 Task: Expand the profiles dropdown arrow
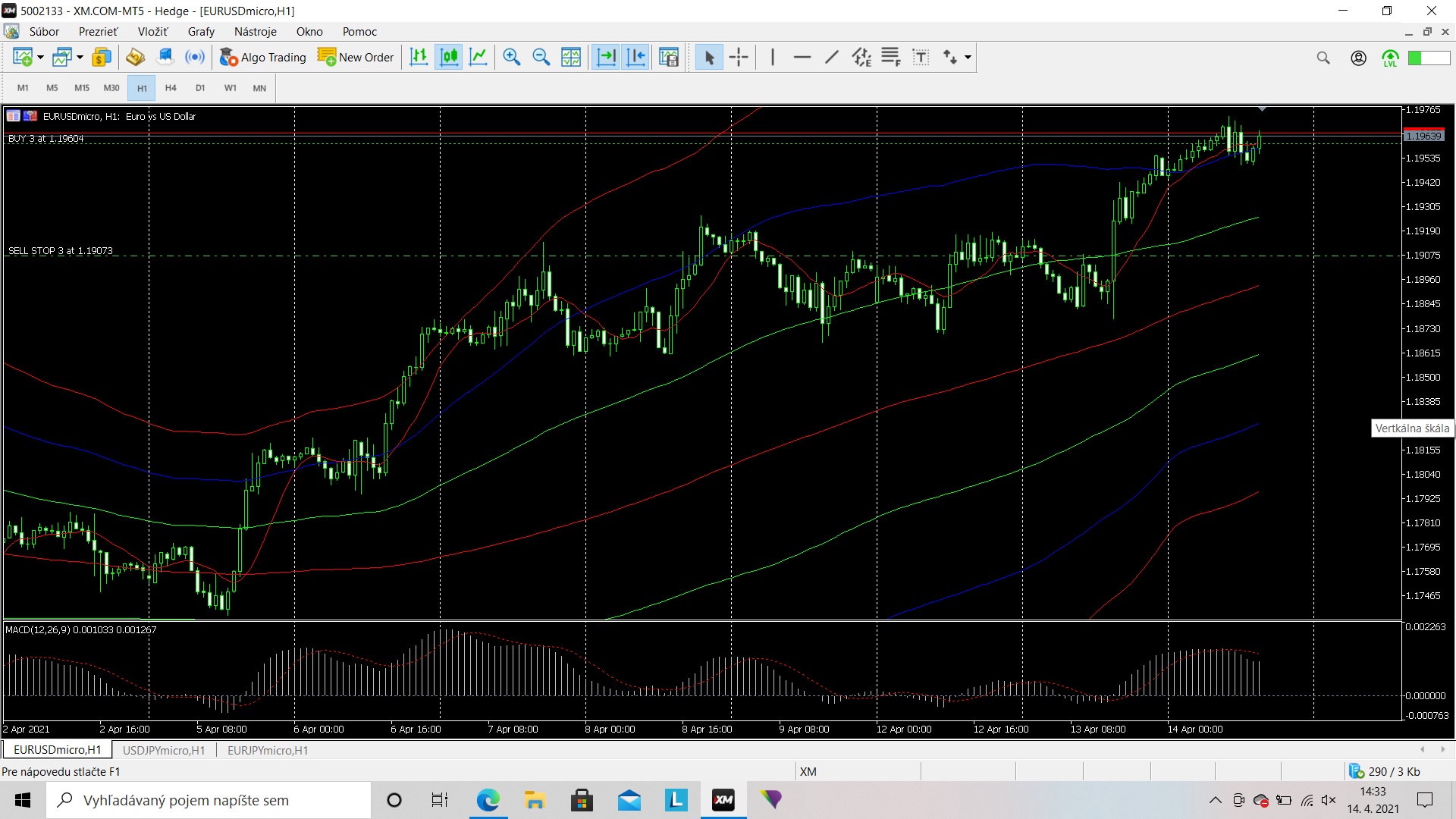click(x=80, y=58)
